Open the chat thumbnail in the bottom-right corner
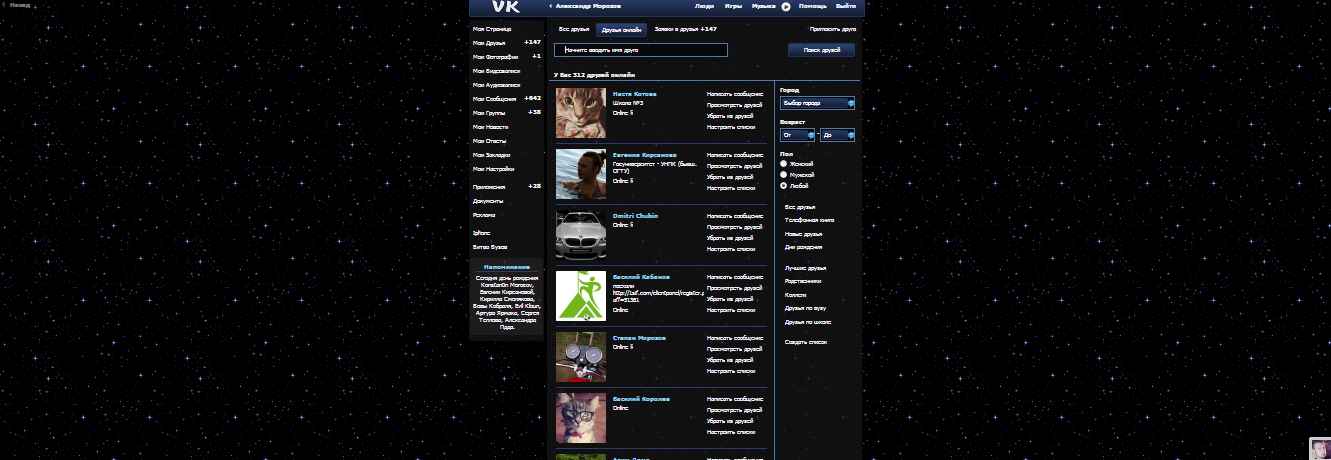1331x460 pixels. point(1320,448)
